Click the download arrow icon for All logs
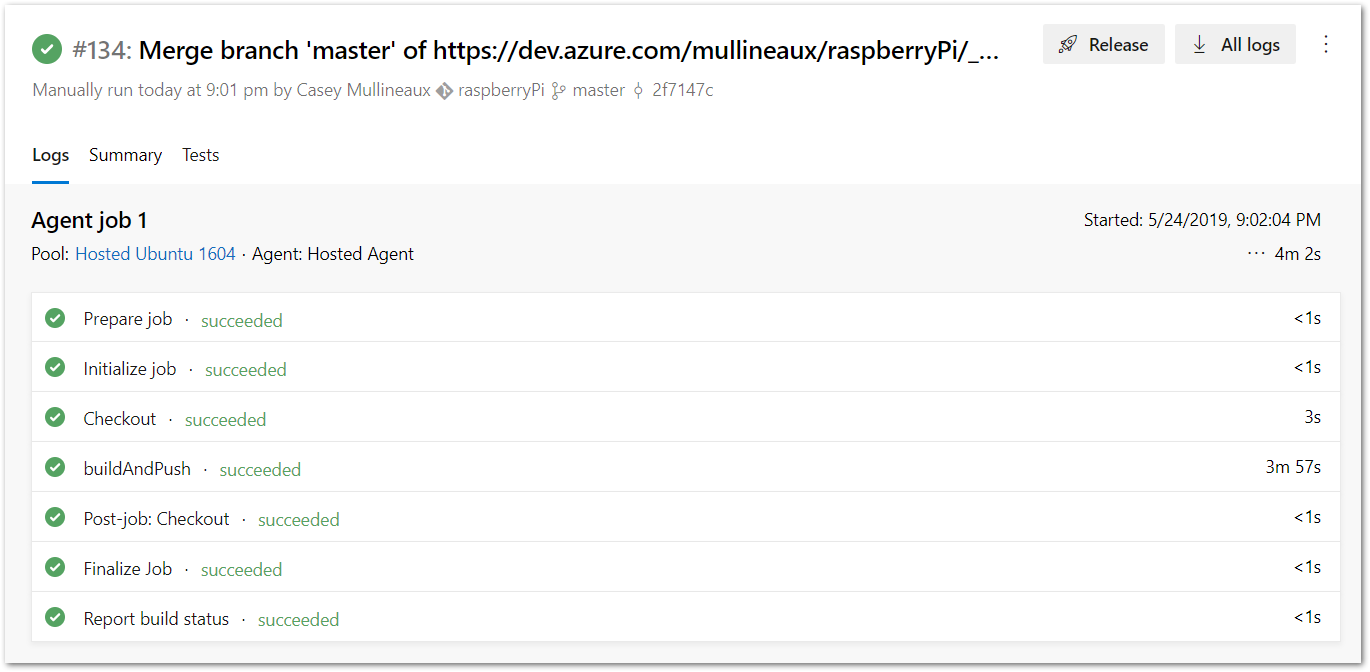Viewport: 1370px width, 672px height. (1199, 45)
